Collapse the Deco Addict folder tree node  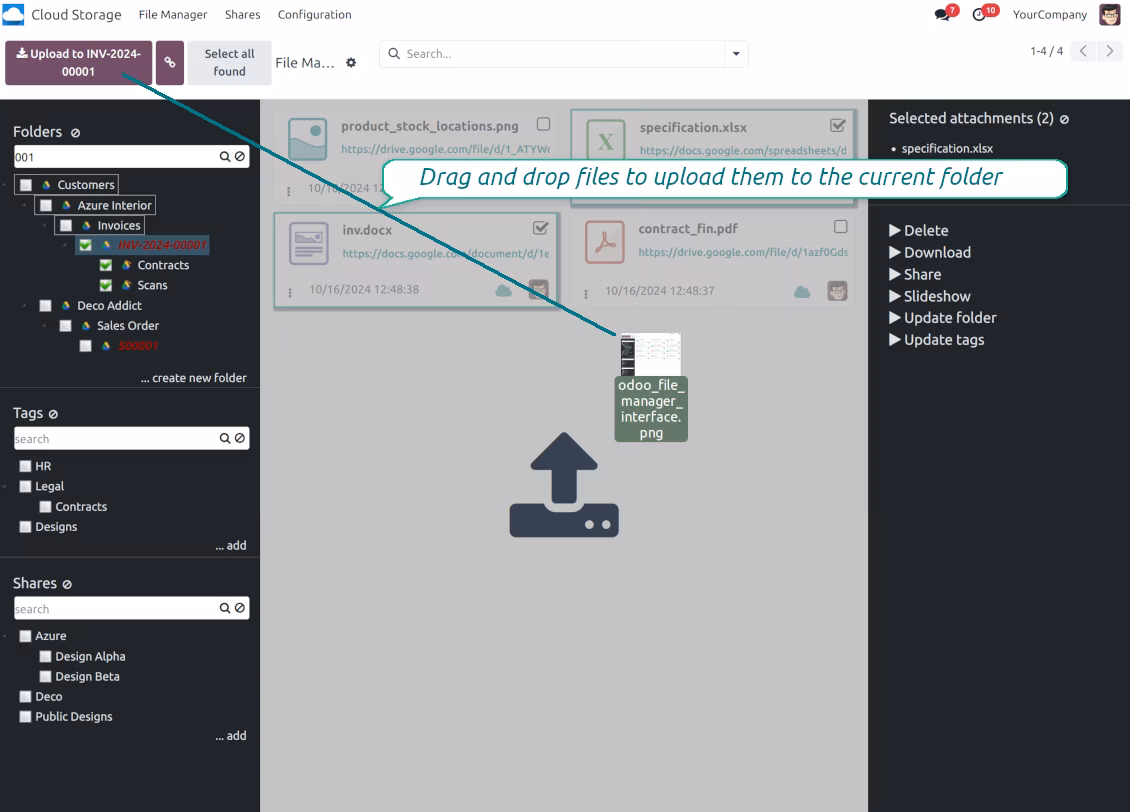point(25,305)
